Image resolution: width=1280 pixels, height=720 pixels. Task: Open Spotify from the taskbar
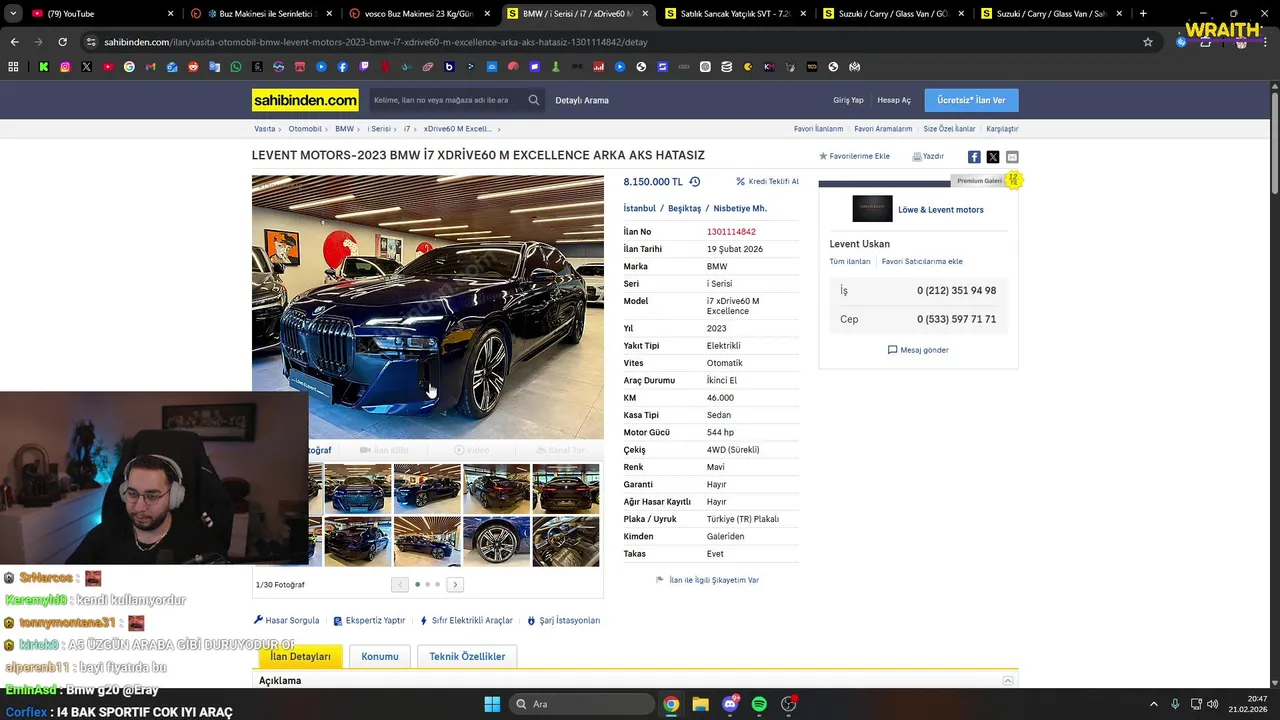759,704
